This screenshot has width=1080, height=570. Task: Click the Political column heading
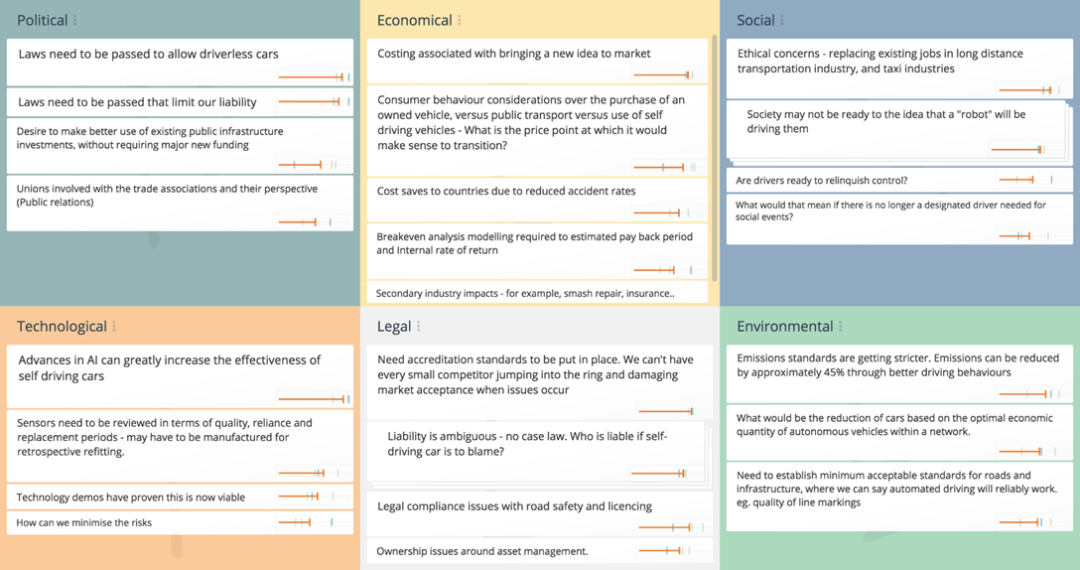pyautogui.click(x=42, y=21)
